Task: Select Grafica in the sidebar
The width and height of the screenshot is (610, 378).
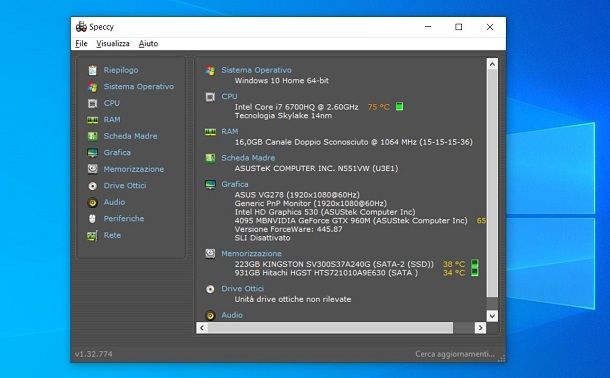Action: coord(117,153)
